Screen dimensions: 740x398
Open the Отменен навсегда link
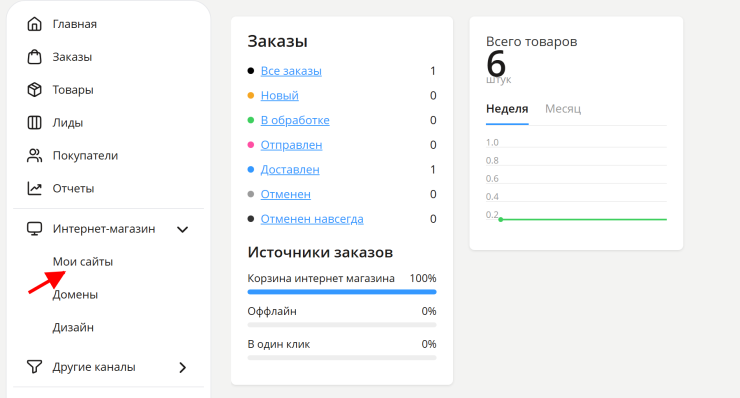pos(312,219)
